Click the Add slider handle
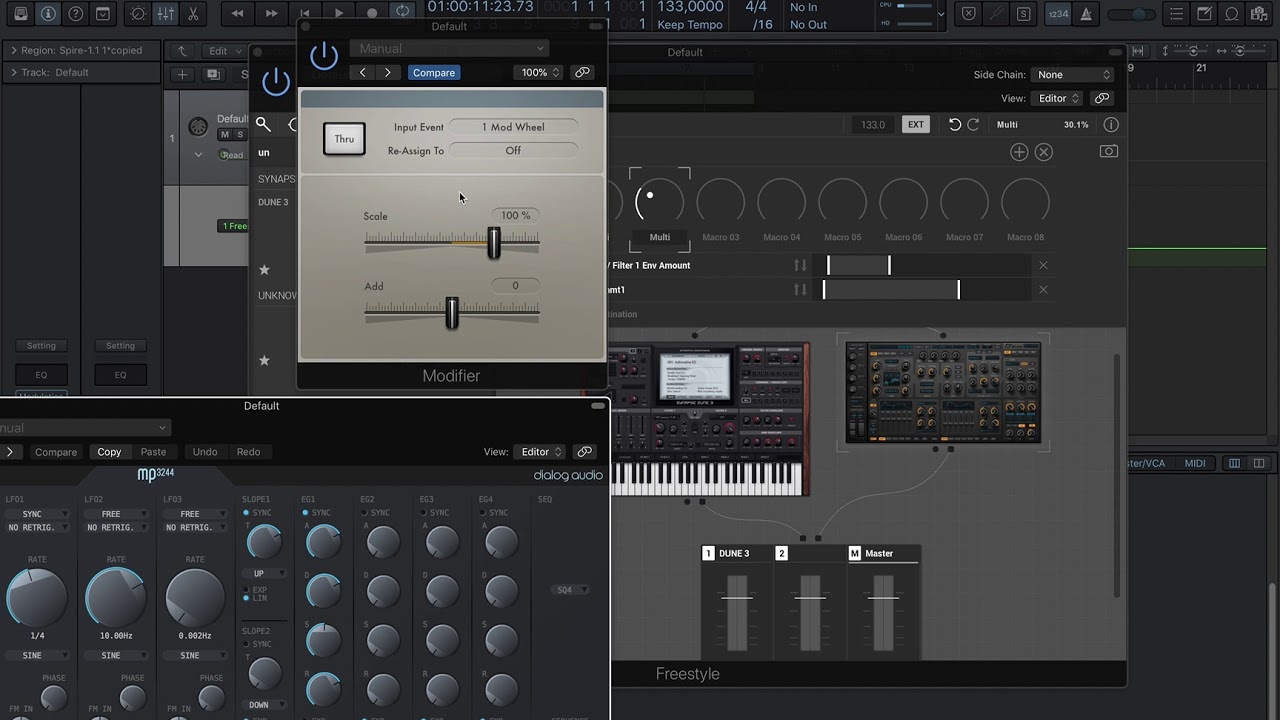The width and height of the screenshot is (1280, 720). tap(452, 313)
